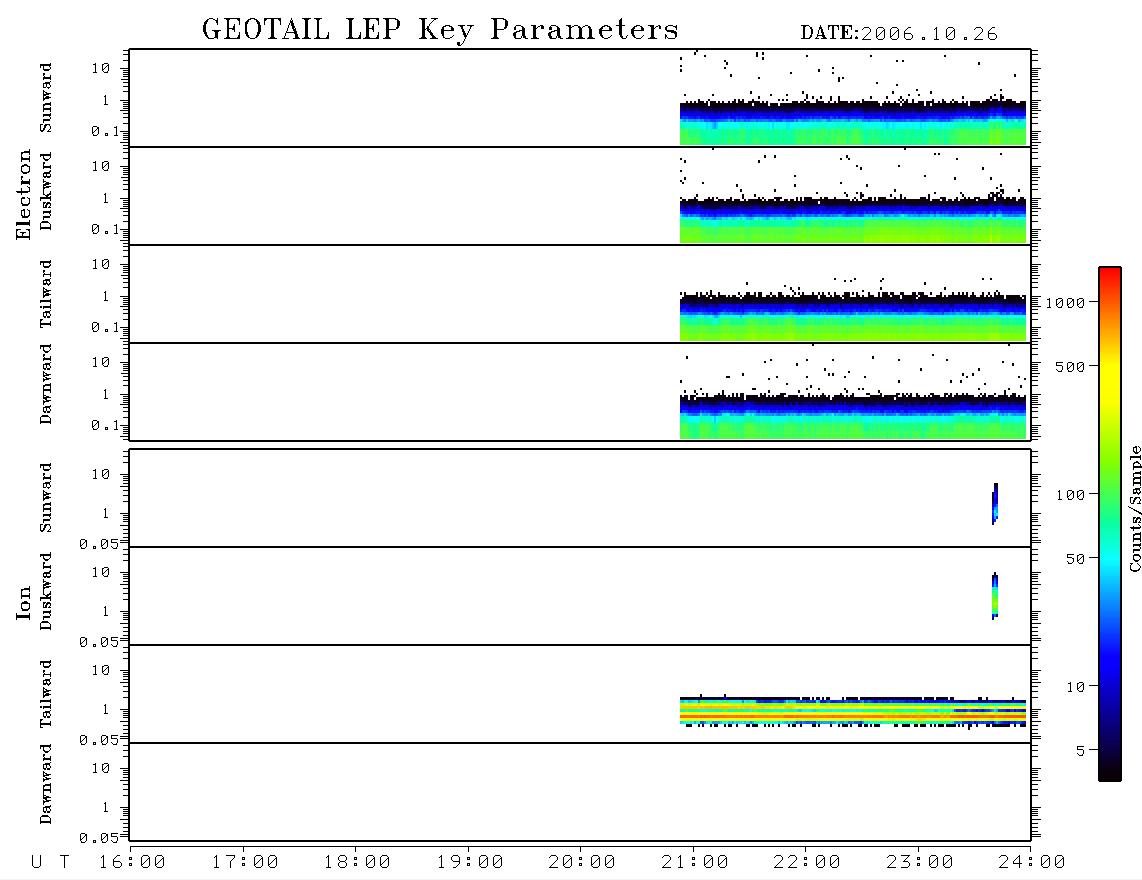The width and height of the screenshot is (1142, 880).
Task: Click the Electron Duskward spectrogram data band
Action: 853,220
